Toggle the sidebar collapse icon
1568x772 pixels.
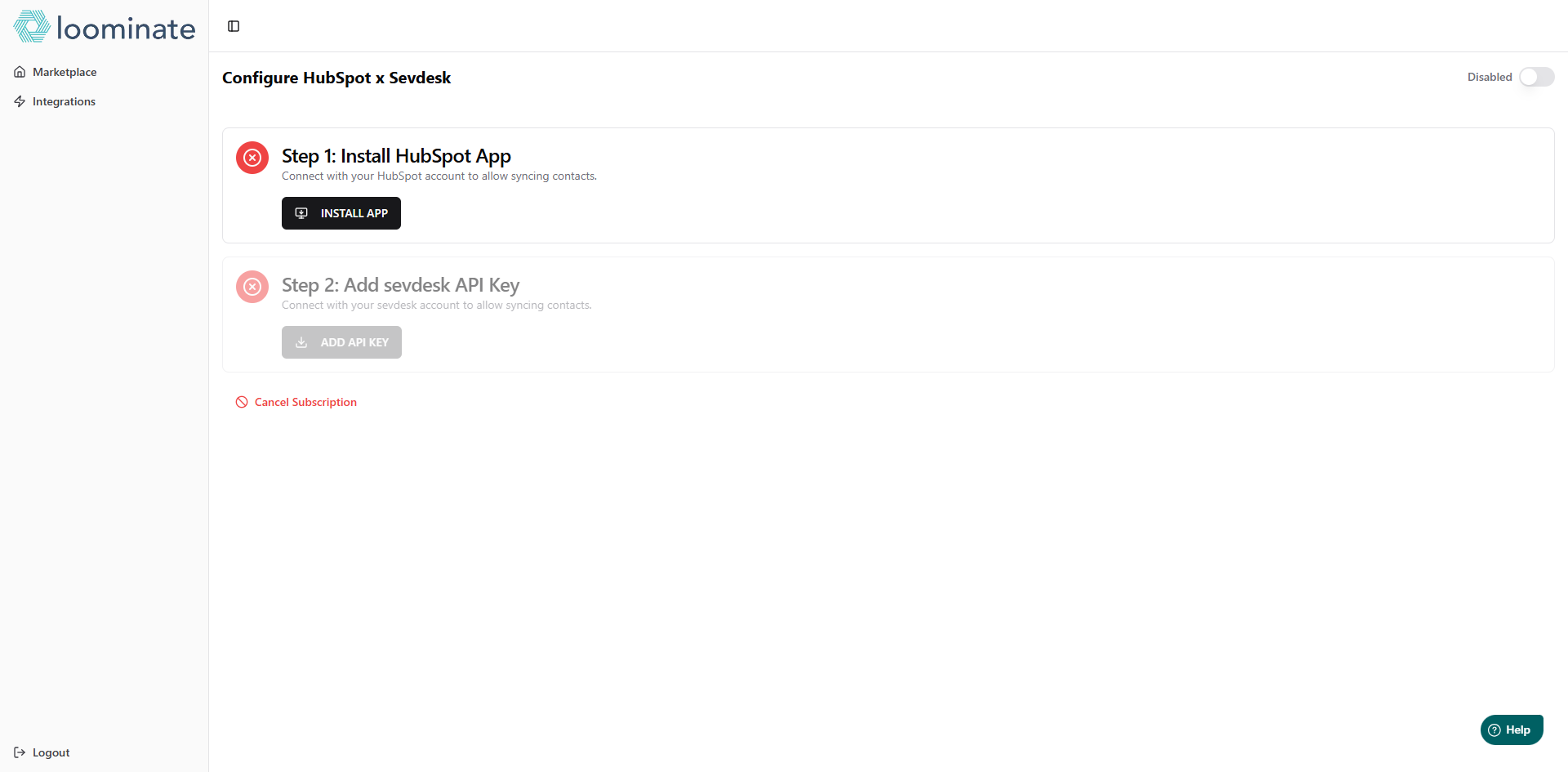[234, 26]
